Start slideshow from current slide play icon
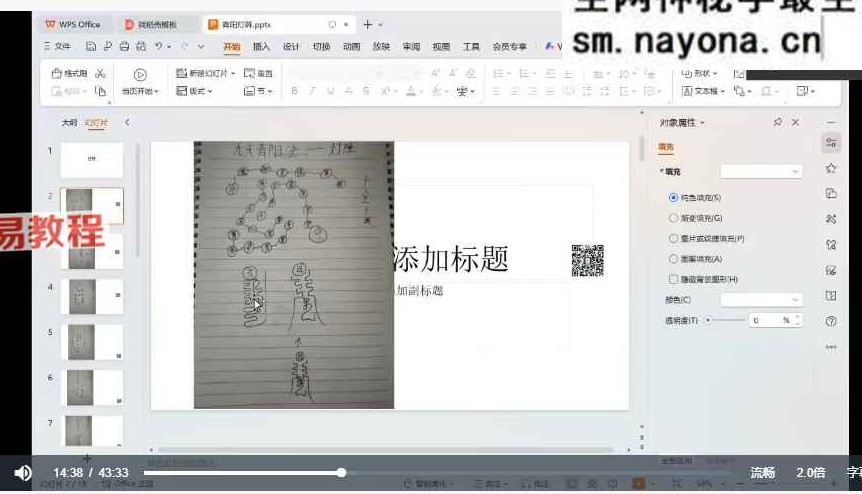The height and width of the screenshot is (494, 862). (x=140, y=74)
